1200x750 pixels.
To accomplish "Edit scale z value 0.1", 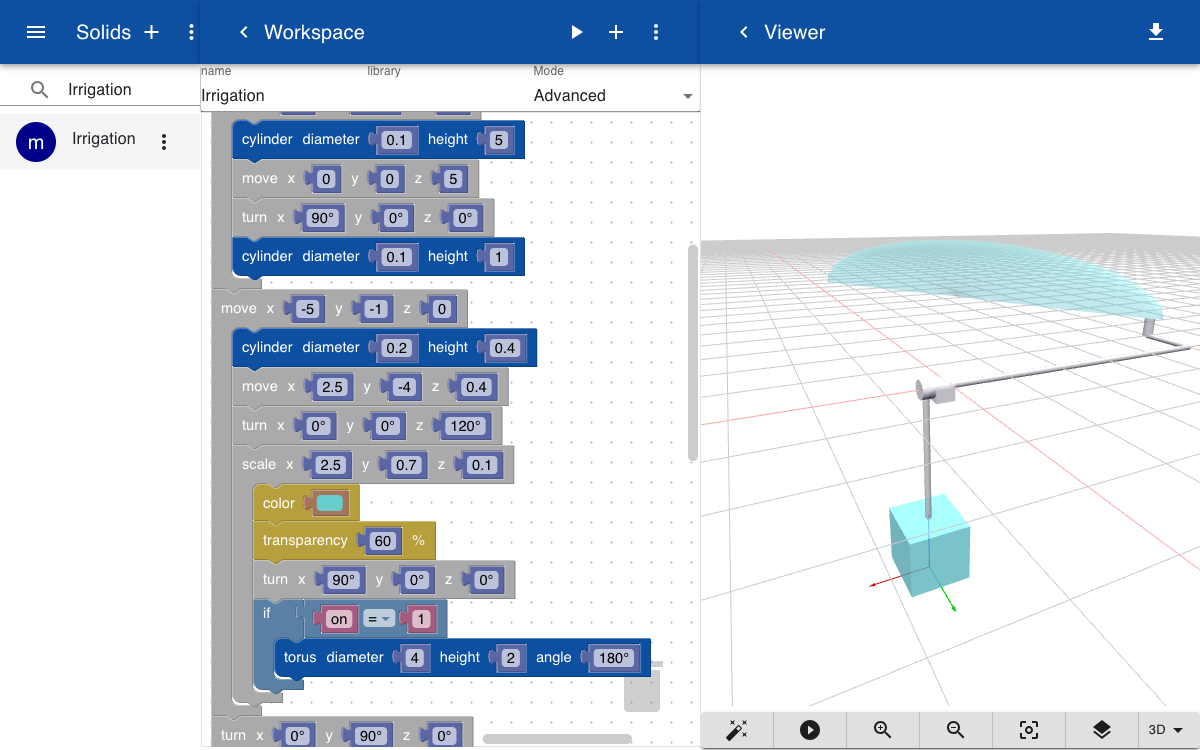I will coord(482,465).
